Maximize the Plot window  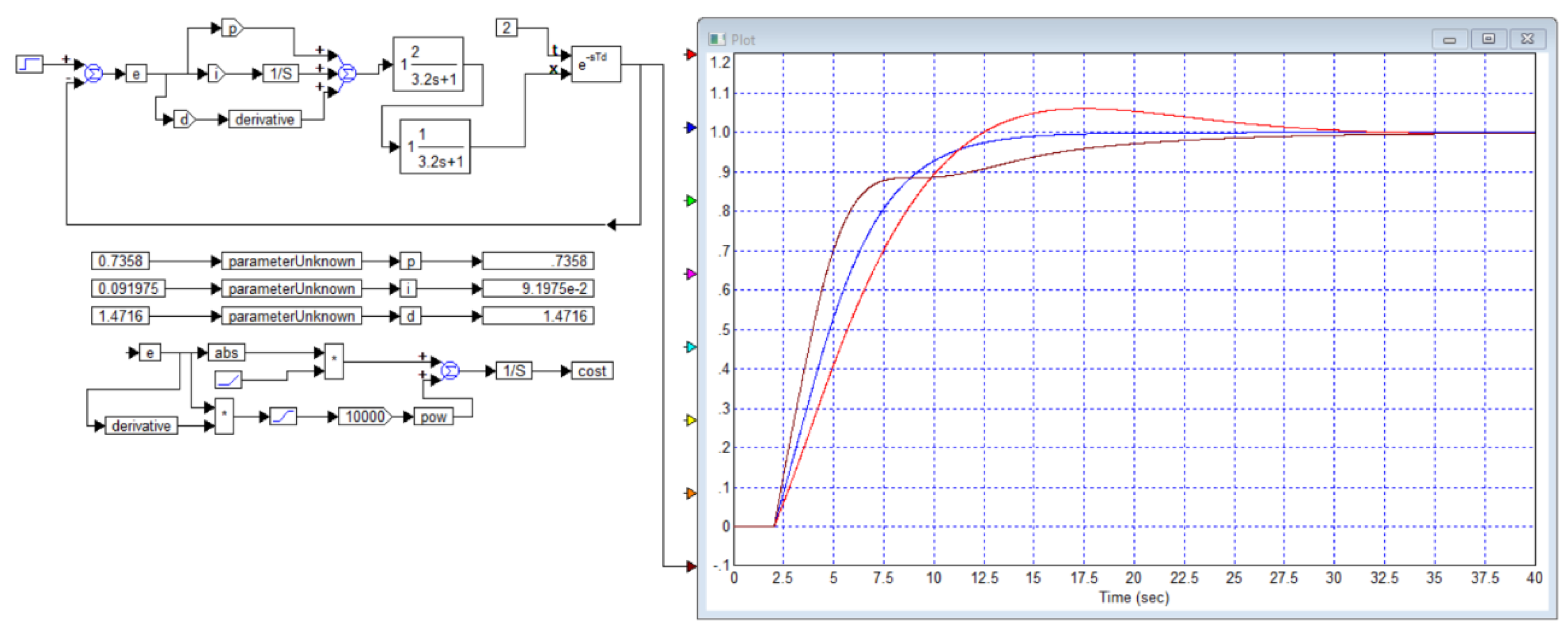[1488, 39]
